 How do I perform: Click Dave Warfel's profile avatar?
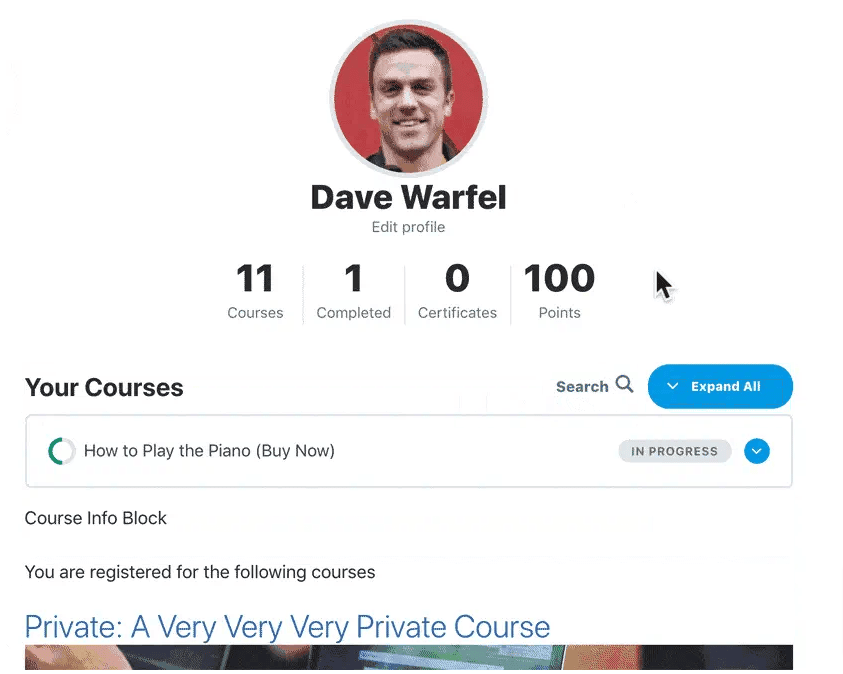pos(409,98)
